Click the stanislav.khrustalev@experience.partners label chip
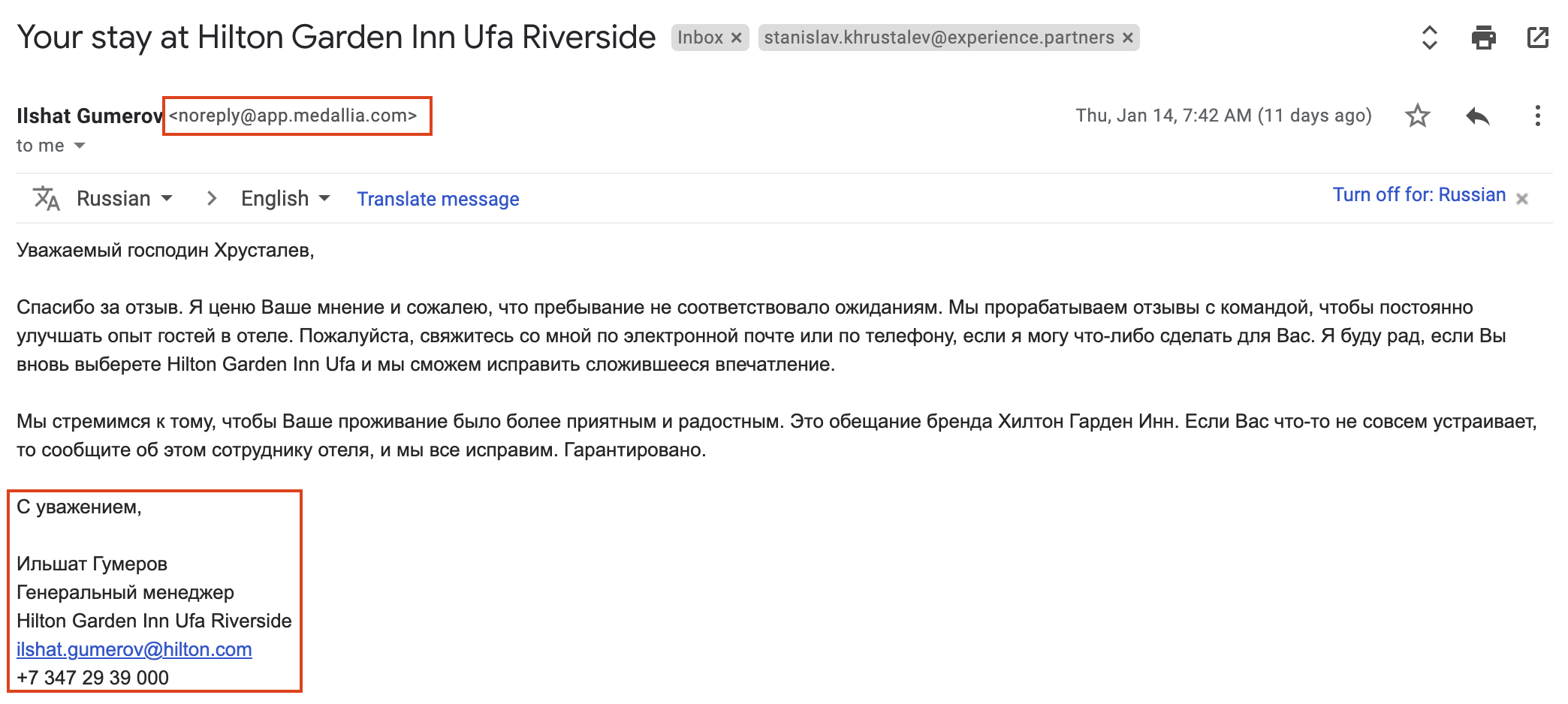Image resolution: width=1568 pixels, height=704 pixels. (939, 38)
